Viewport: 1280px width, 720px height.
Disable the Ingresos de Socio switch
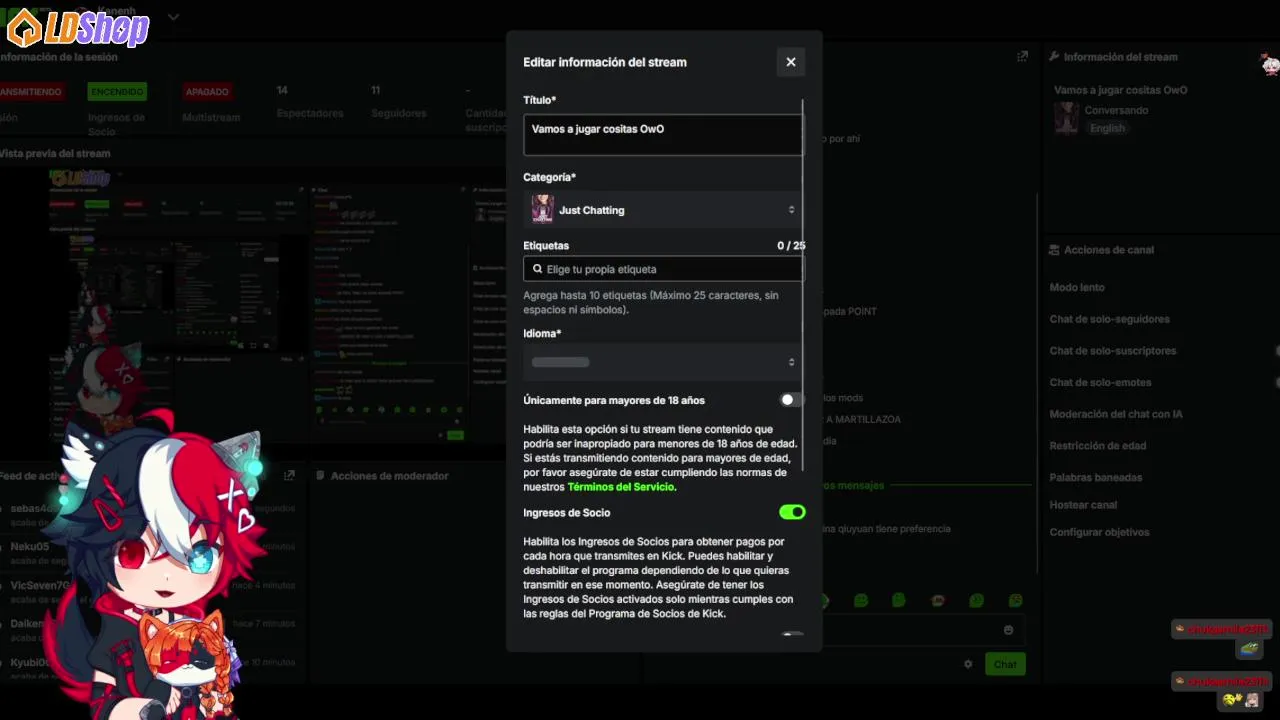point(792,512)
